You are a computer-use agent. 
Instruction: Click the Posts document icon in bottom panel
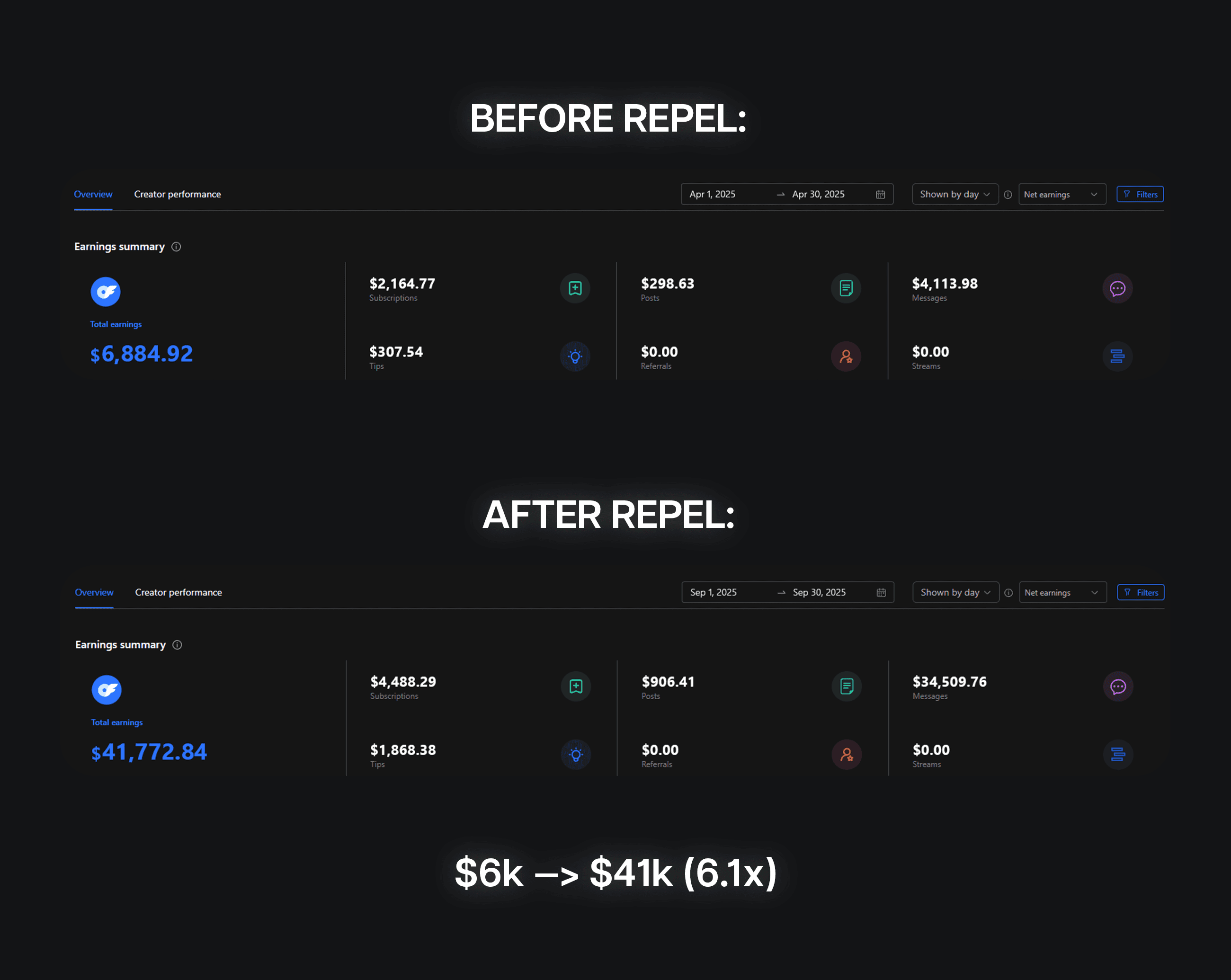tap(847, 686)
